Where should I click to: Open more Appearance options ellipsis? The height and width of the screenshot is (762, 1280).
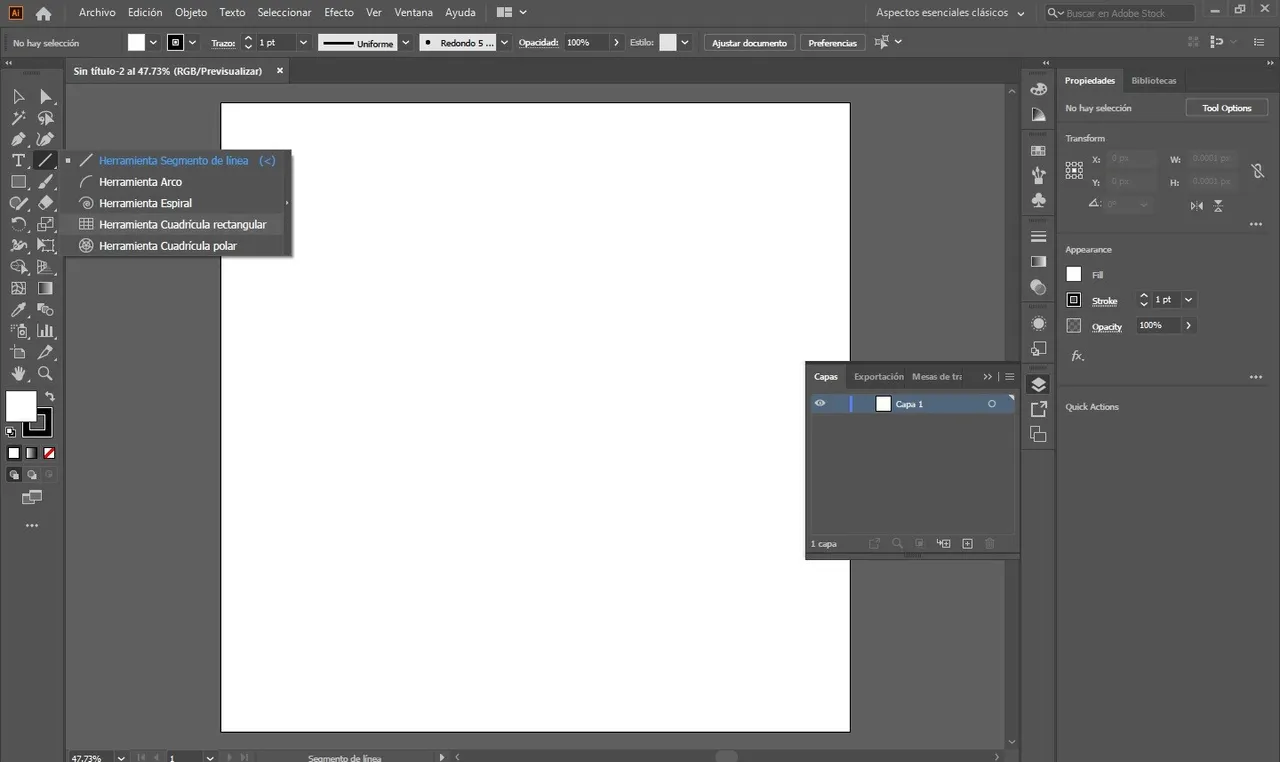[x=1256, y=377]
